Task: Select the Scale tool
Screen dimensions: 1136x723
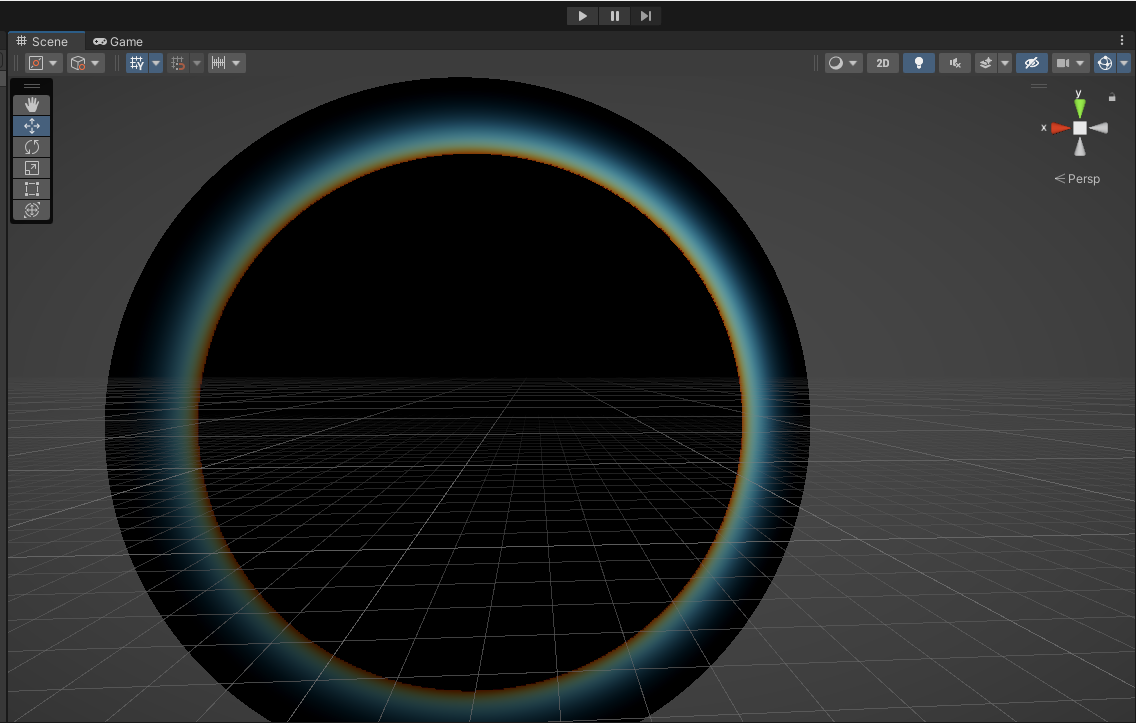Action: tap(31, 167)
